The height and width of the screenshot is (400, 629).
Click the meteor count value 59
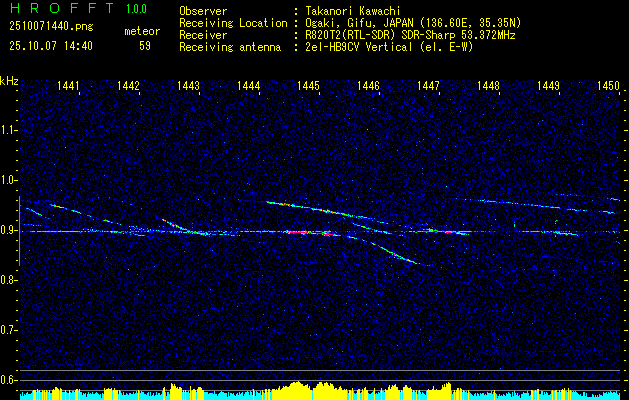(145, 46)
